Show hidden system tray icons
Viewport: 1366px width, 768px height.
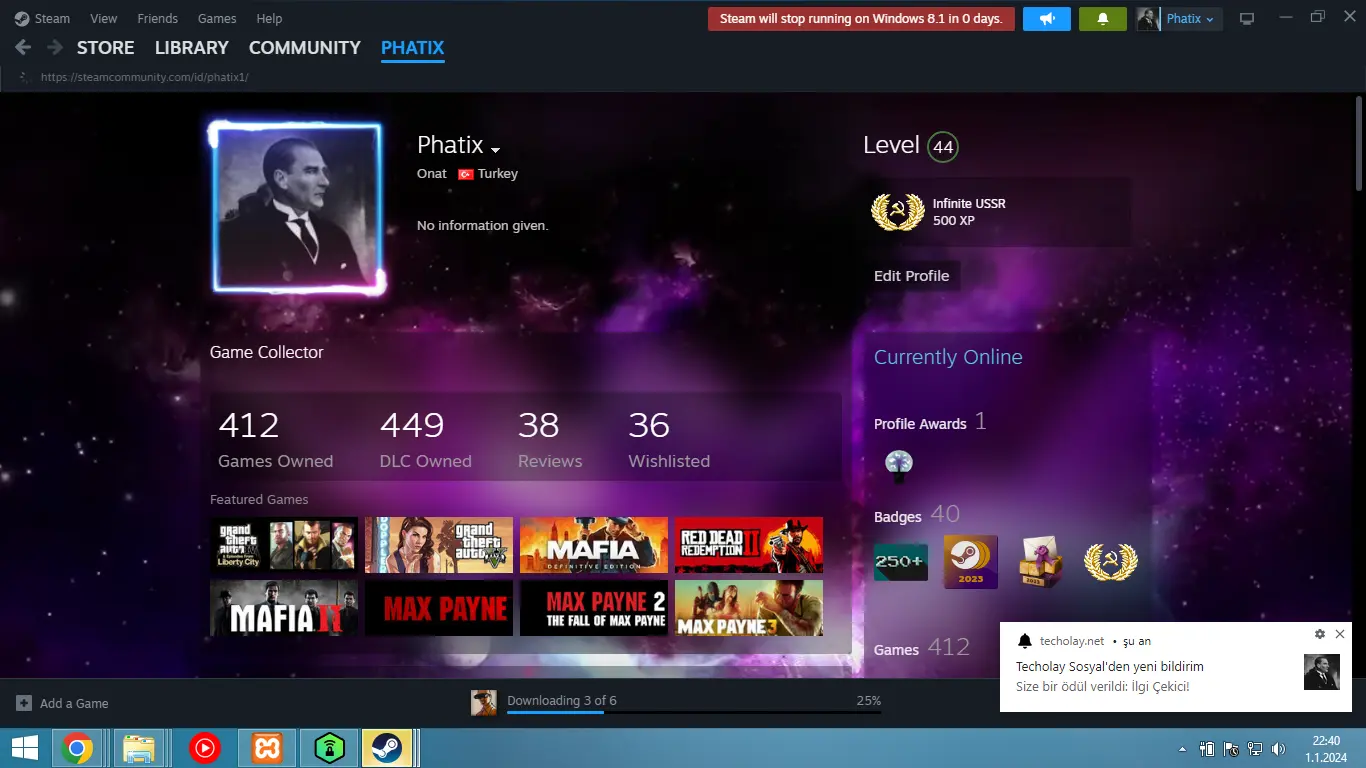pyautogui.click(x=1183, y=748)
